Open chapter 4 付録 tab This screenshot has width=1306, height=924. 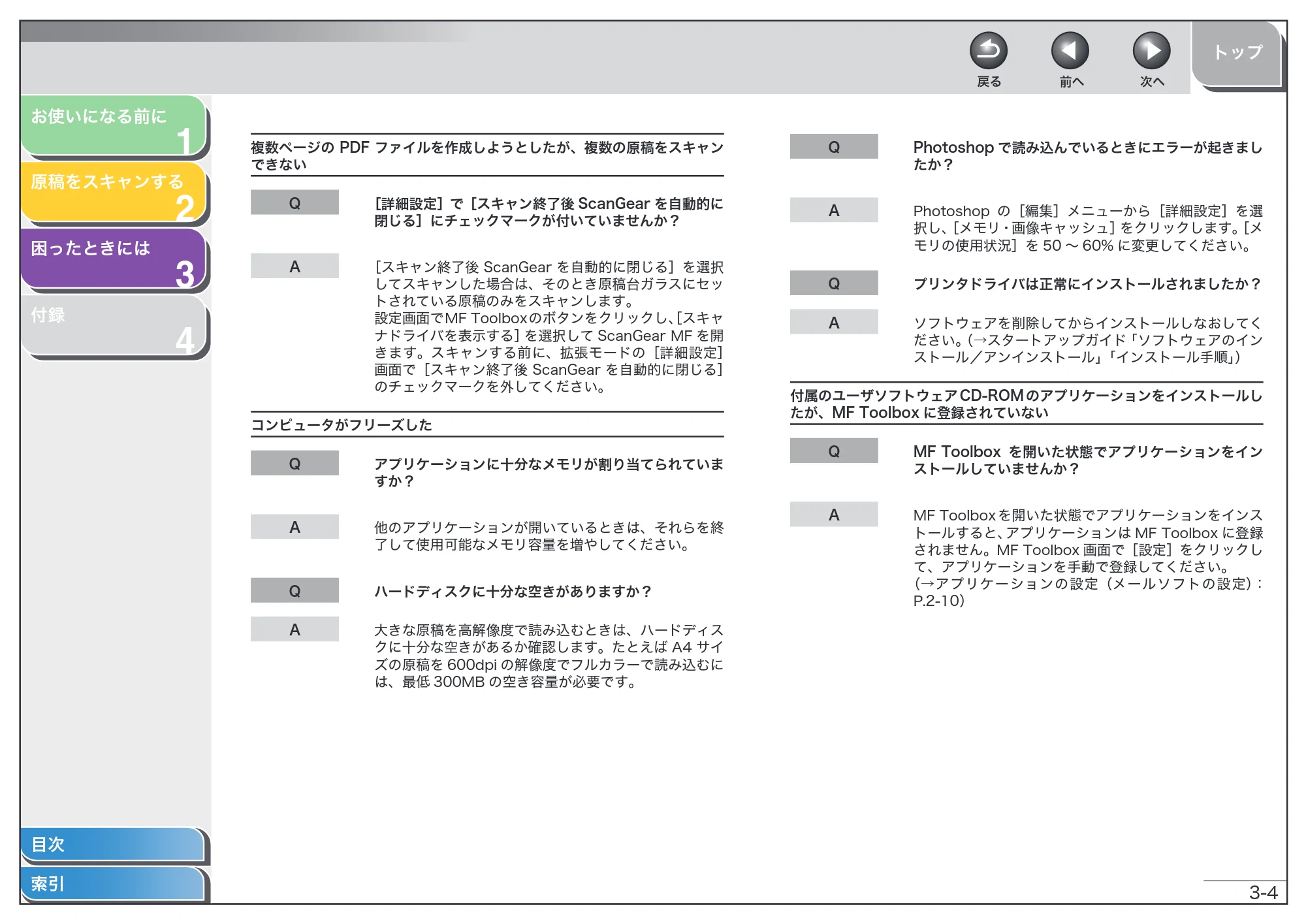[x=114, y=325]
